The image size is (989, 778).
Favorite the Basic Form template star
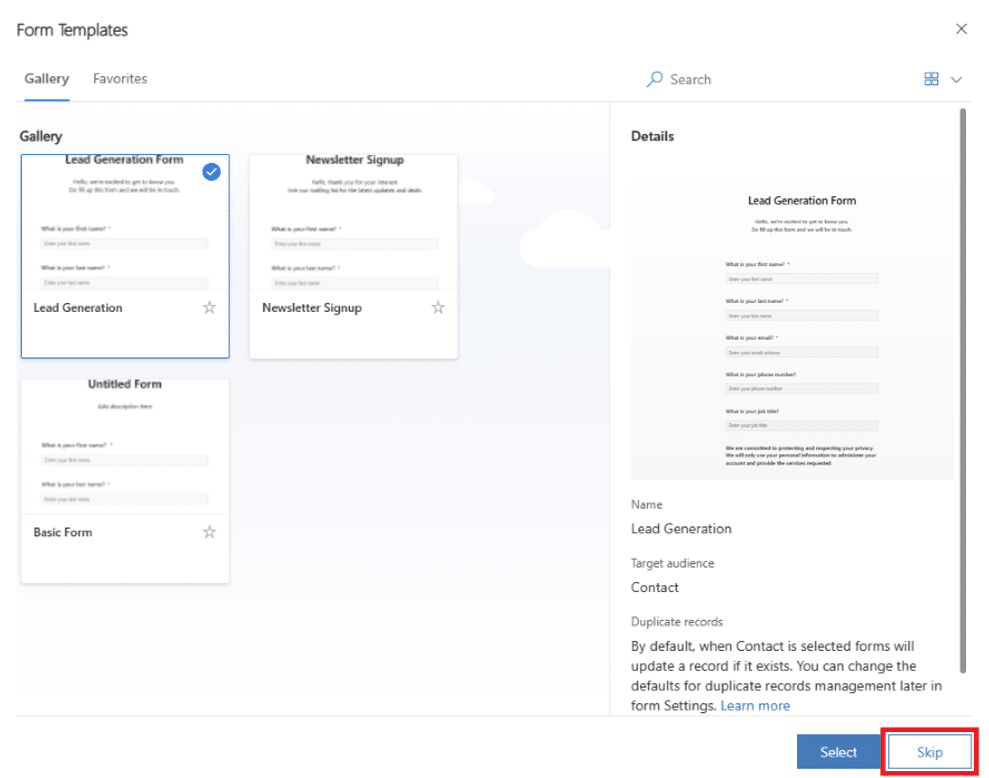(x=209, y=532)
